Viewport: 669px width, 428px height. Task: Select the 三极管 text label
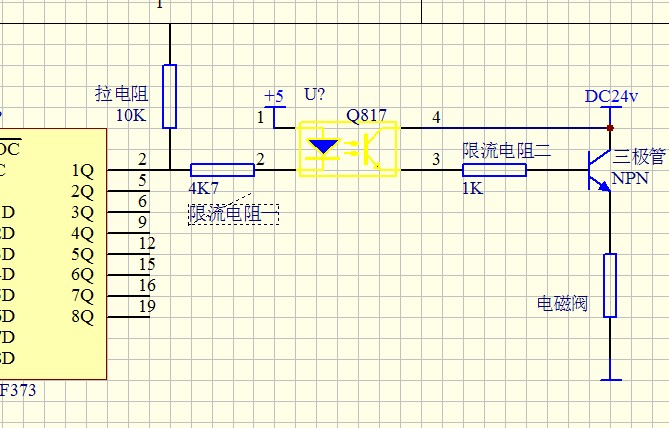[x=638, y=157]
